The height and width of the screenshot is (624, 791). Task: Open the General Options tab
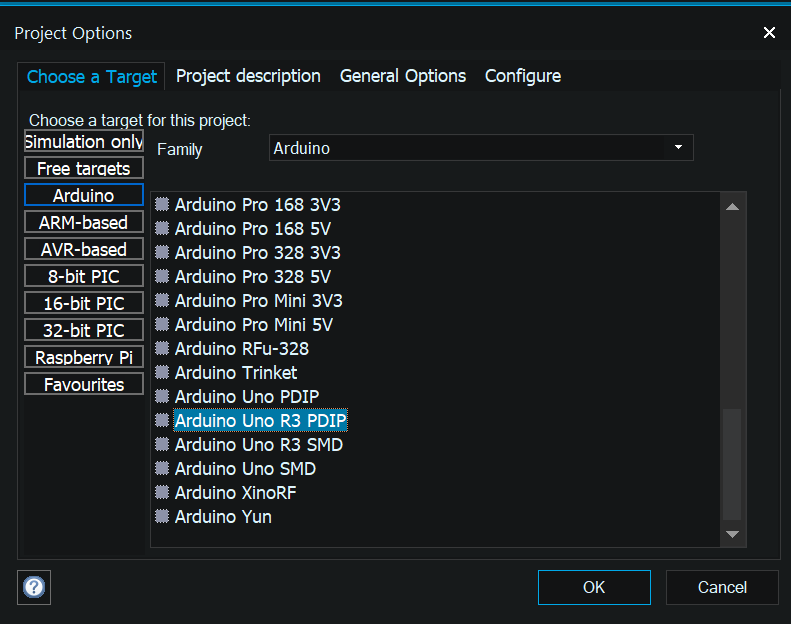[x=402, y=76]
